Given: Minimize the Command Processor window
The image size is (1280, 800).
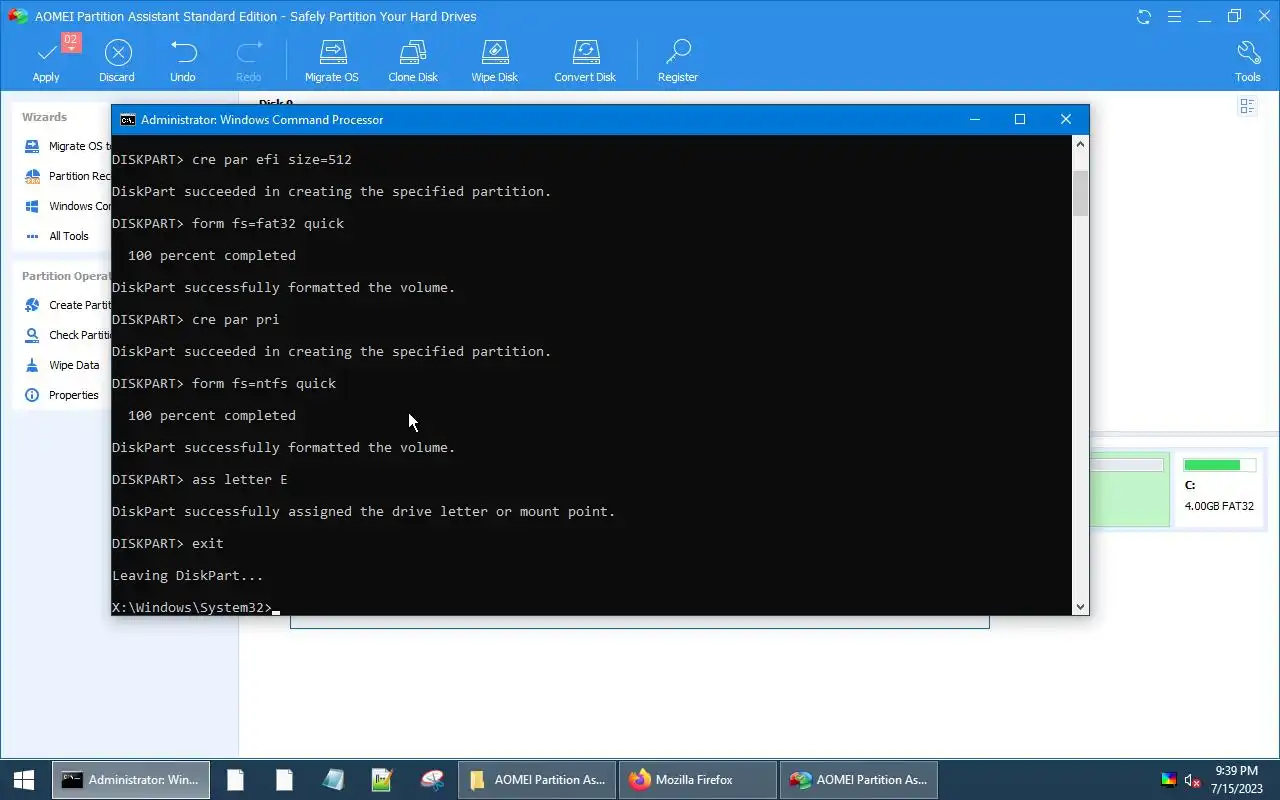Looking at the screenshot, I should pyautogui.click(x=975, y=119).
